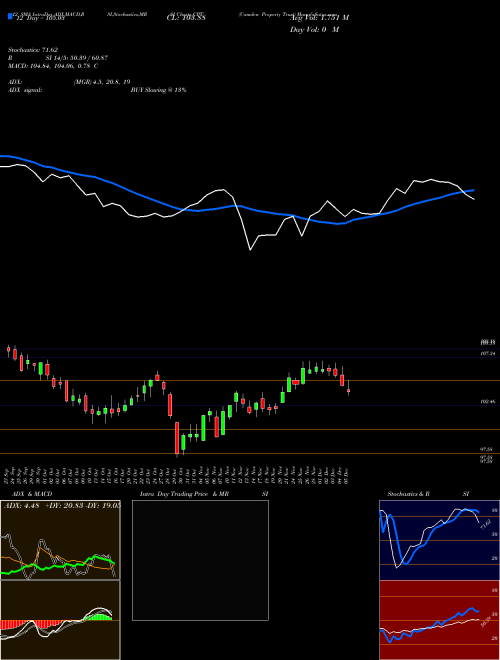Click the '(MGR) 4.5, 20.8, 19' values
Screen dimensions: 500x660
point(102,82)
